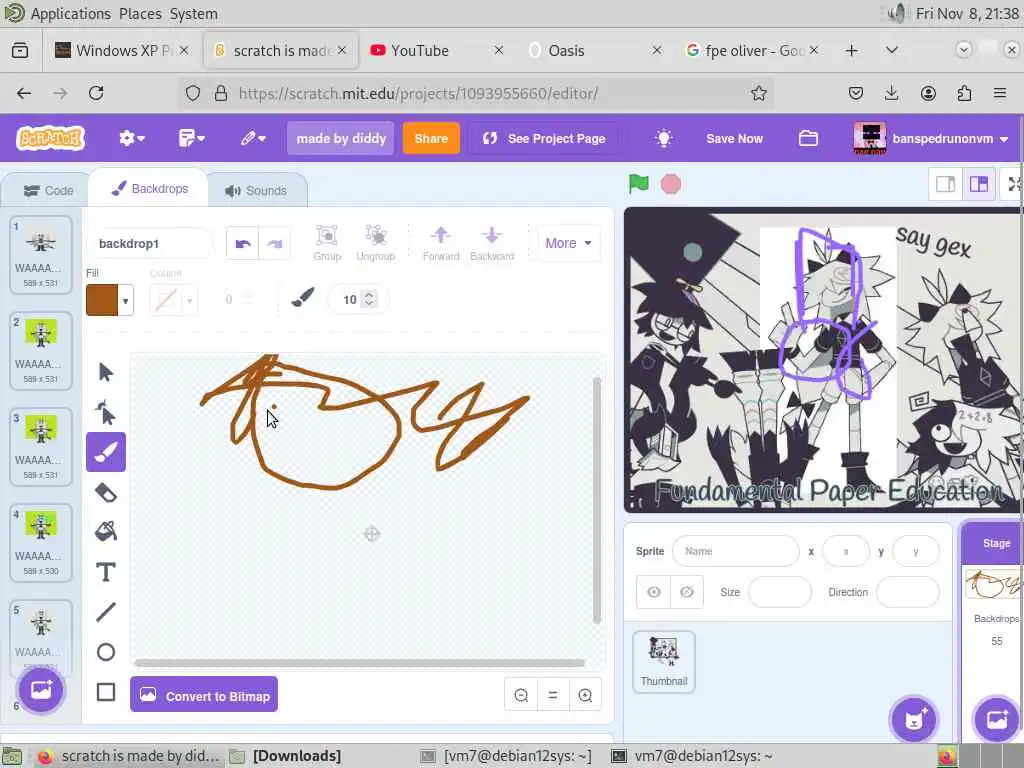Select the Circle tool
The width and height of the screenshot is (1024, 768).
click(x=106, y=652)
